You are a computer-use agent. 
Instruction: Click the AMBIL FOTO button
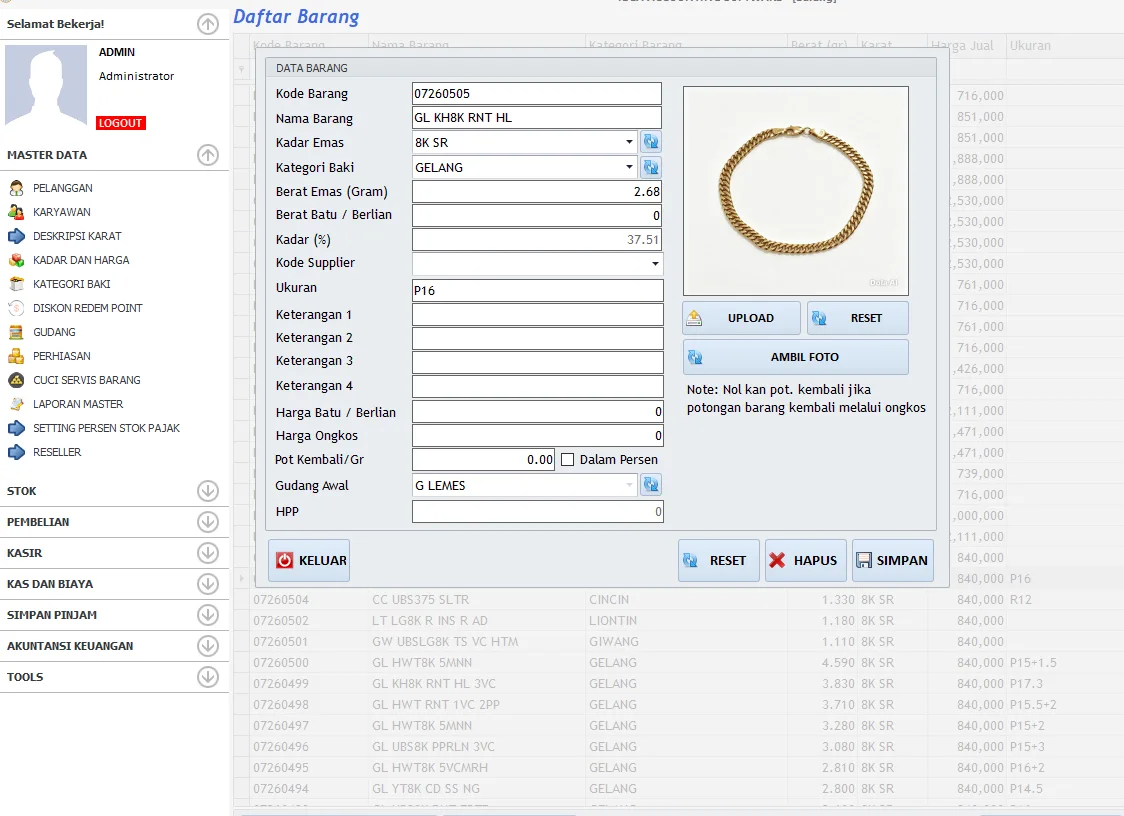click(795, 357)
